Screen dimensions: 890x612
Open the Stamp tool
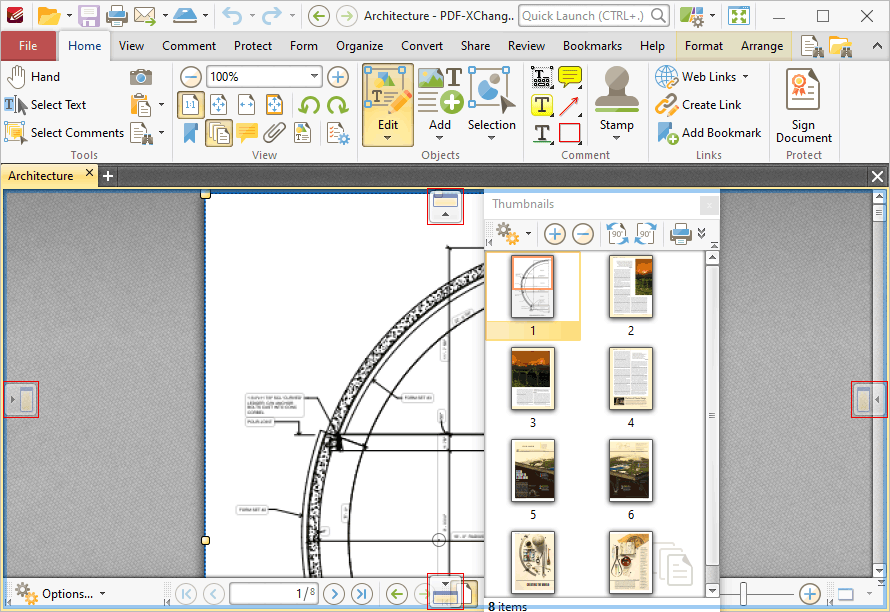click(x=616, y=103)
